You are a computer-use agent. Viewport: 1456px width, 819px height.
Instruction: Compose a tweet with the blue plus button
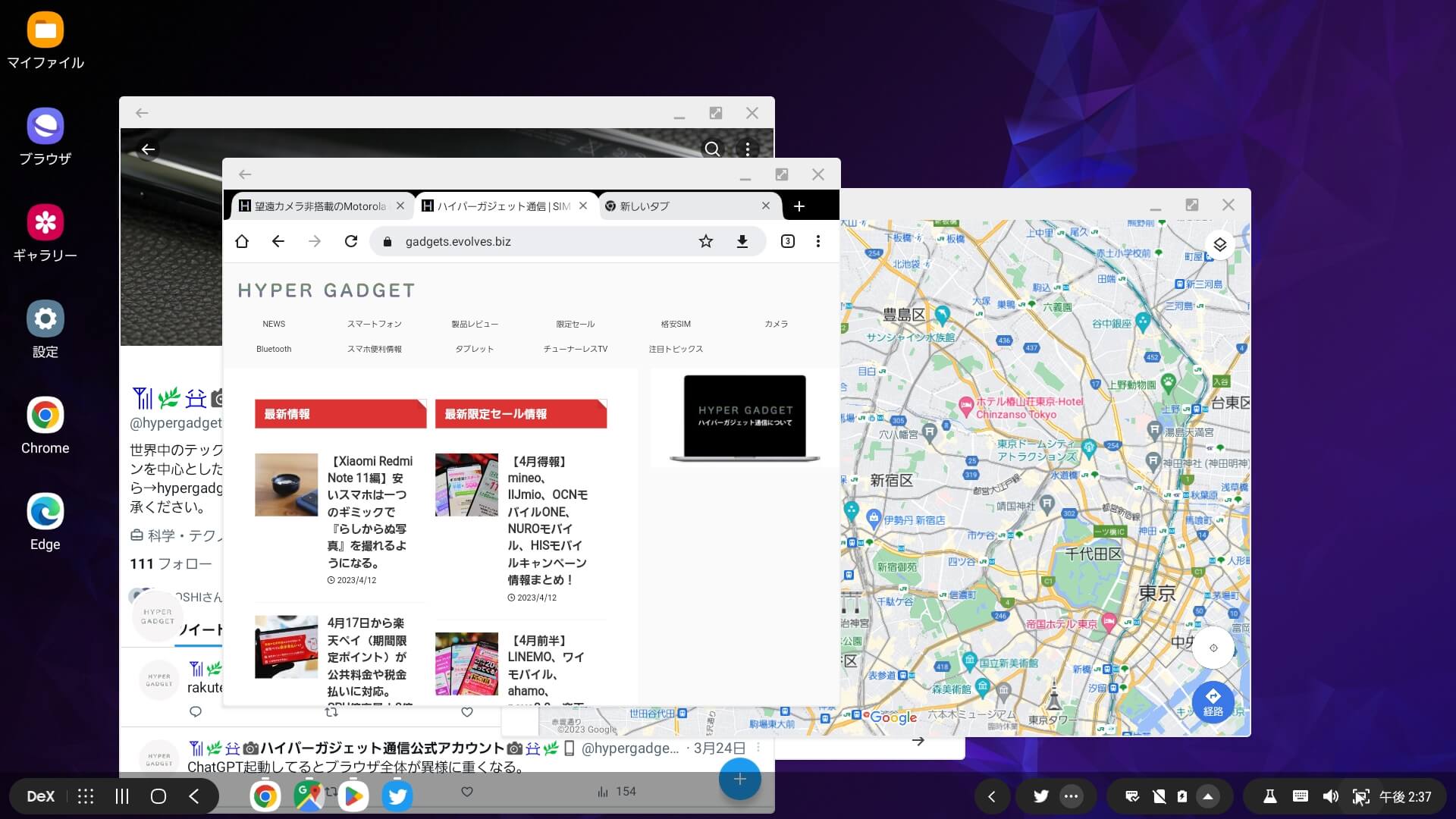740,779
